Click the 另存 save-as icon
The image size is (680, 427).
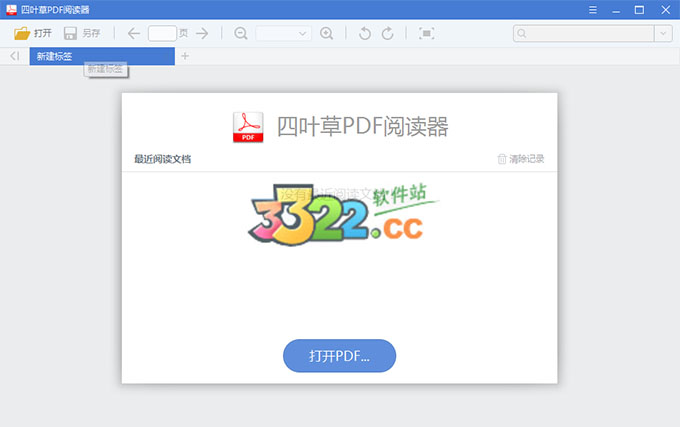click(70, 33)
